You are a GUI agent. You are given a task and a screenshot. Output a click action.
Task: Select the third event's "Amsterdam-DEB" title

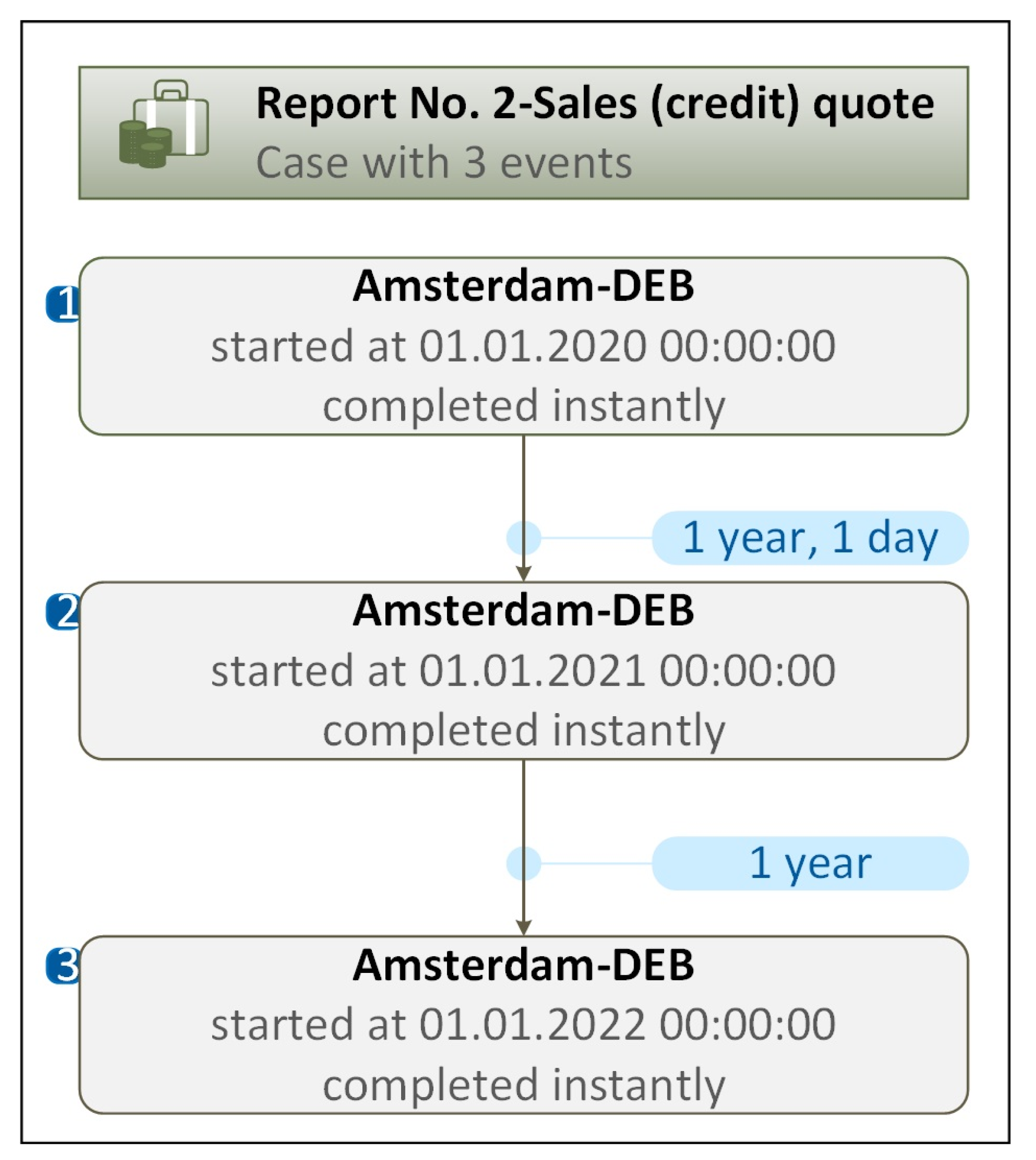click(523, 965)
